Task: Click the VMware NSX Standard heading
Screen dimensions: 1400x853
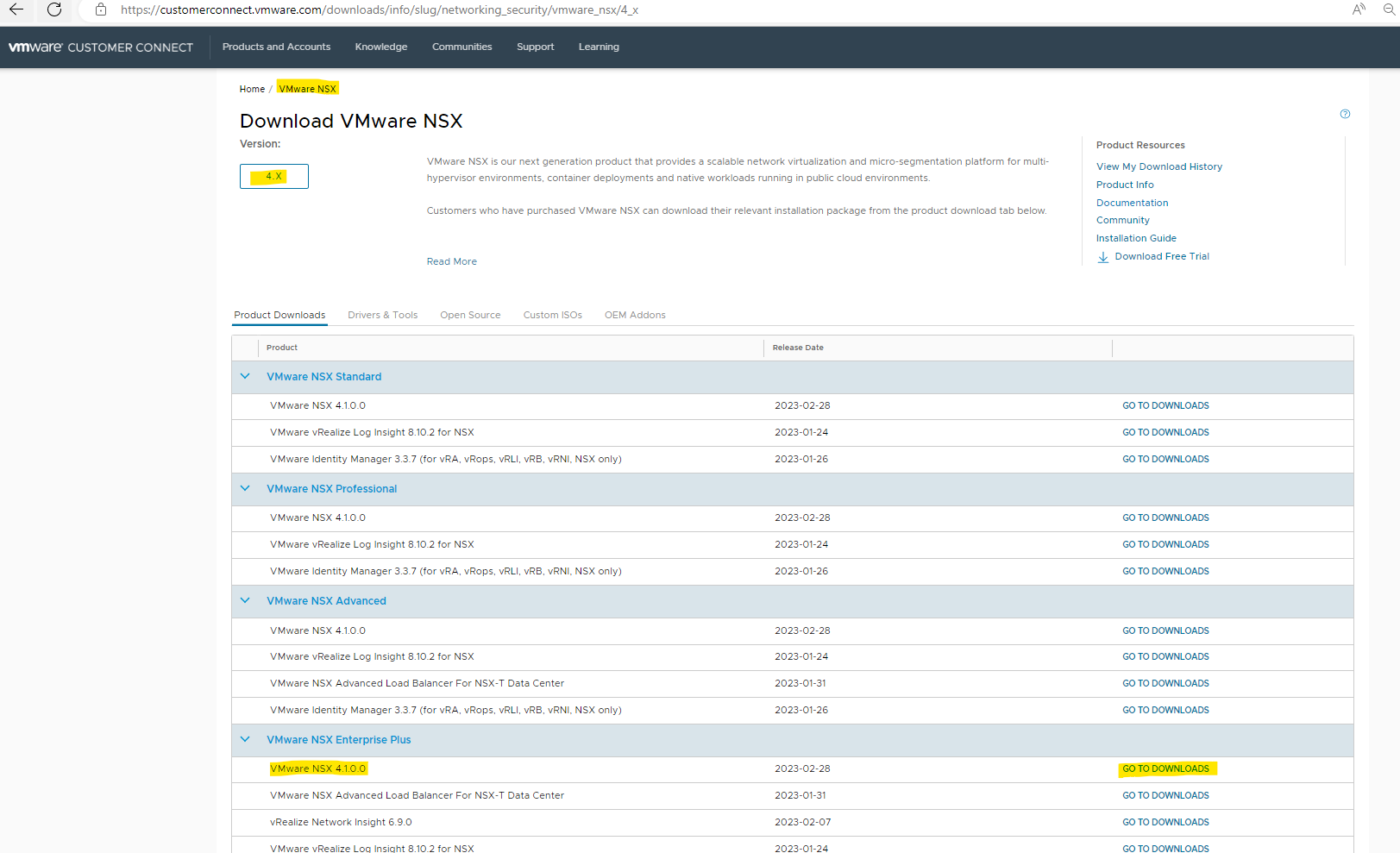Action: (323, 377)
